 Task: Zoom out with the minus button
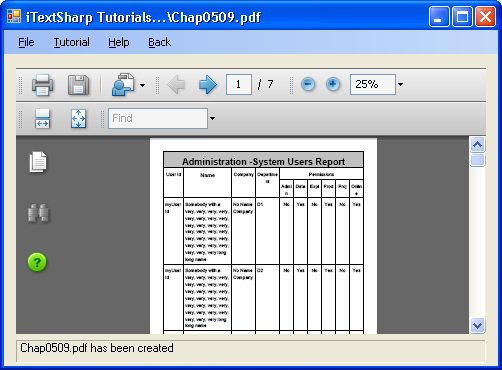[308, 84]
